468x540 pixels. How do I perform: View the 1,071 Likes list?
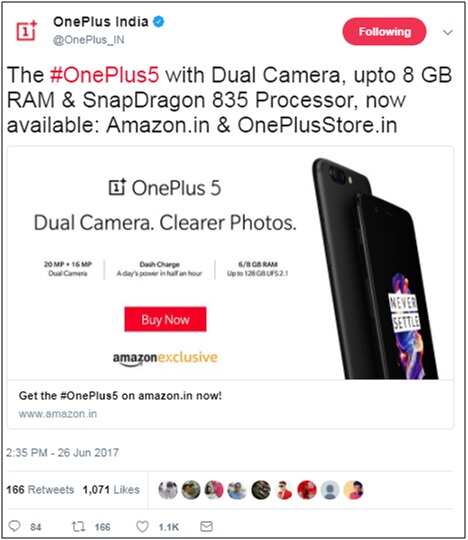click(x=111, y=490)
